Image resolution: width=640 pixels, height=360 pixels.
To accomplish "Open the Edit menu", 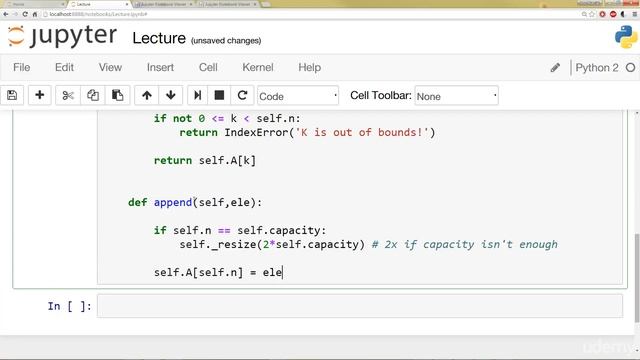I will [64, 67].
